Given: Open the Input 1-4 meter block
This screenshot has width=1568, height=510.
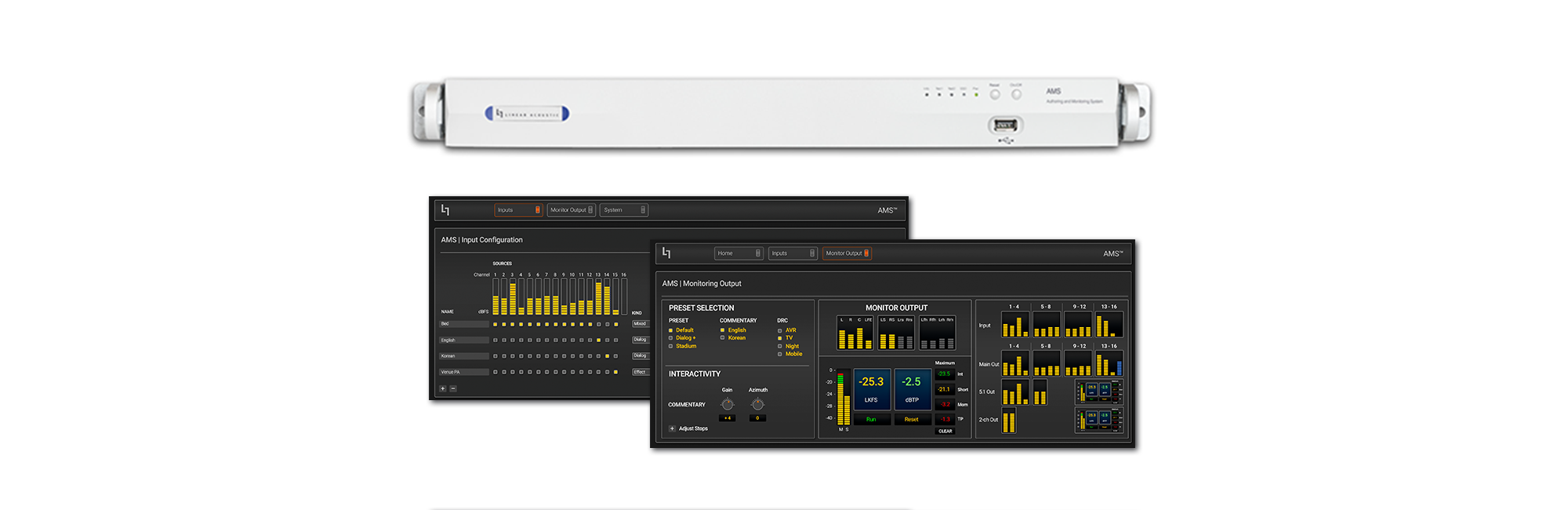Looking at the screenshot, I should pyautogui.click(x=1014, y=325).
